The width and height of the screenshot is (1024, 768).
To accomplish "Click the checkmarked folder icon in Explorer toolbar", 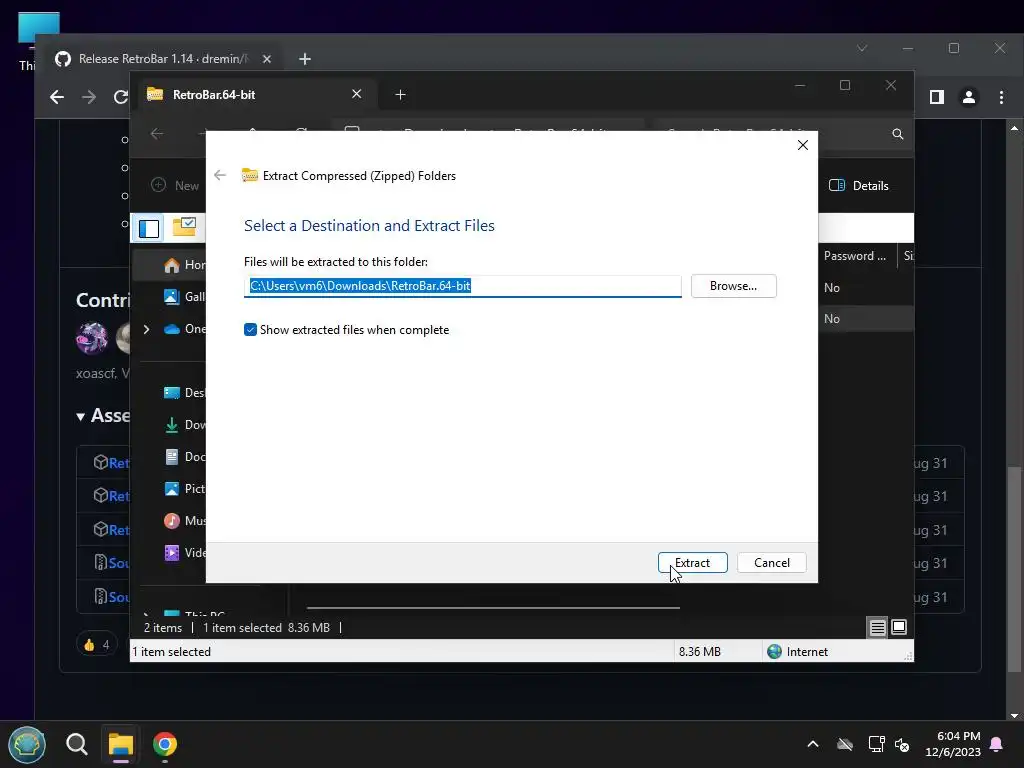I will 184,227.
